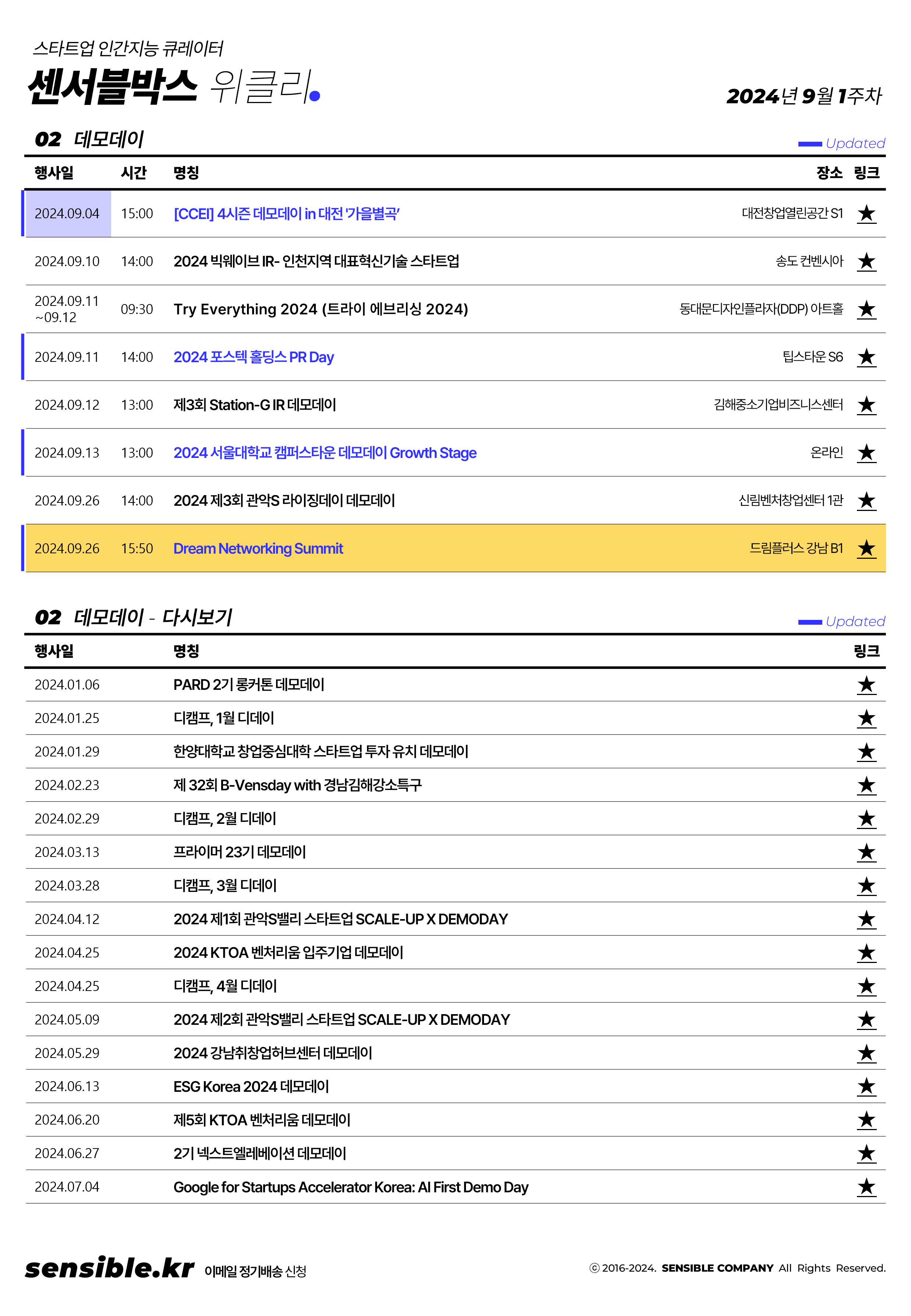Select the 2024 빅웨이브 IR event name

(316, 261)
